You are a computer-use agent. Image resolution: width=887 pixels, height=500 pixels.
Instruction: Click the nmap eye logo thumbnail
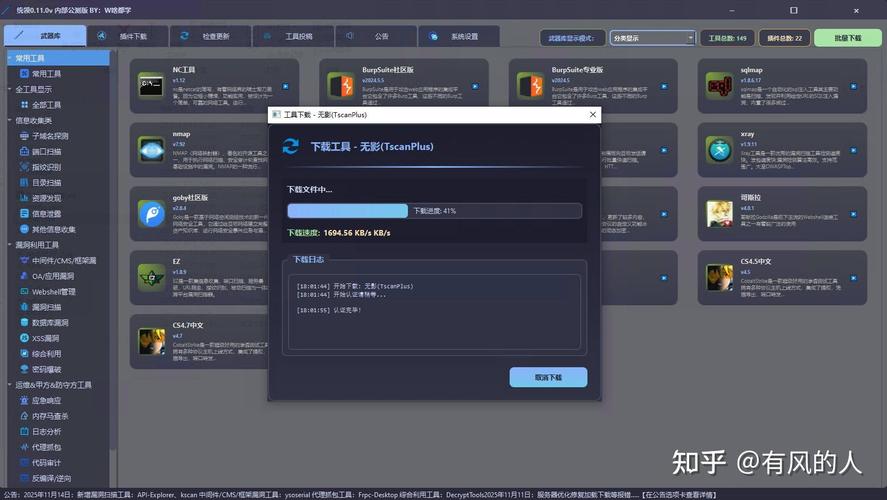coord(151,150)
